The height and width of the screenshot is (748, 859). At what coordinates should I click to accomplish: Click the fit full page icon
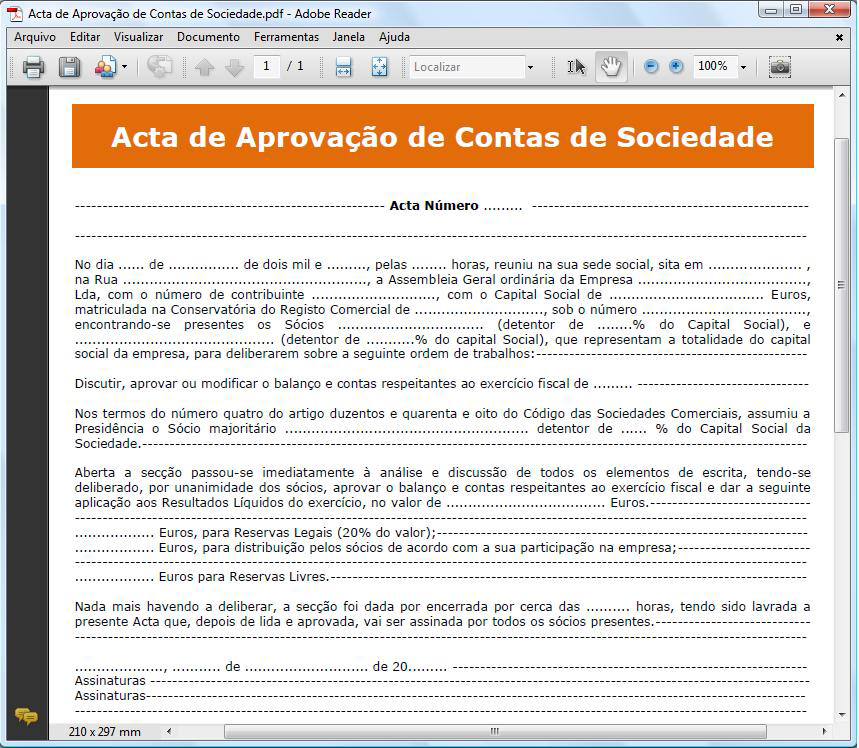click(379, 67)
